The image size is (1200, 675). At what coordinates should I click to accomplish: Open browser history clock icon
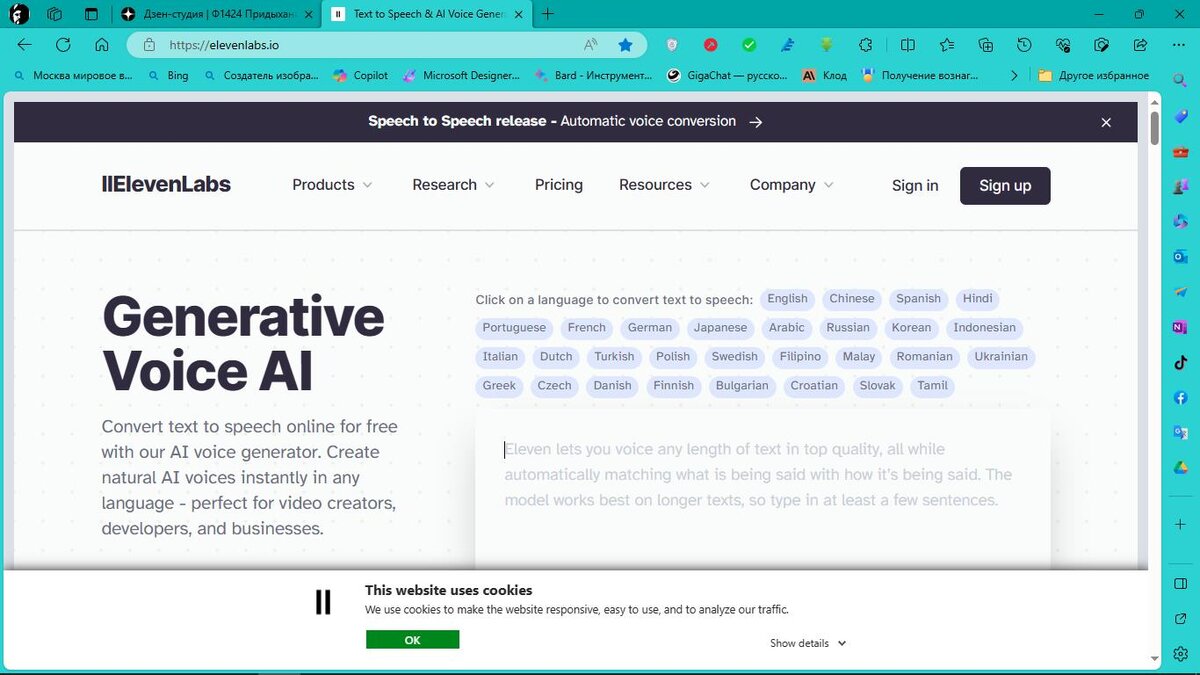pyautogui.click(x=1024, y=45)
